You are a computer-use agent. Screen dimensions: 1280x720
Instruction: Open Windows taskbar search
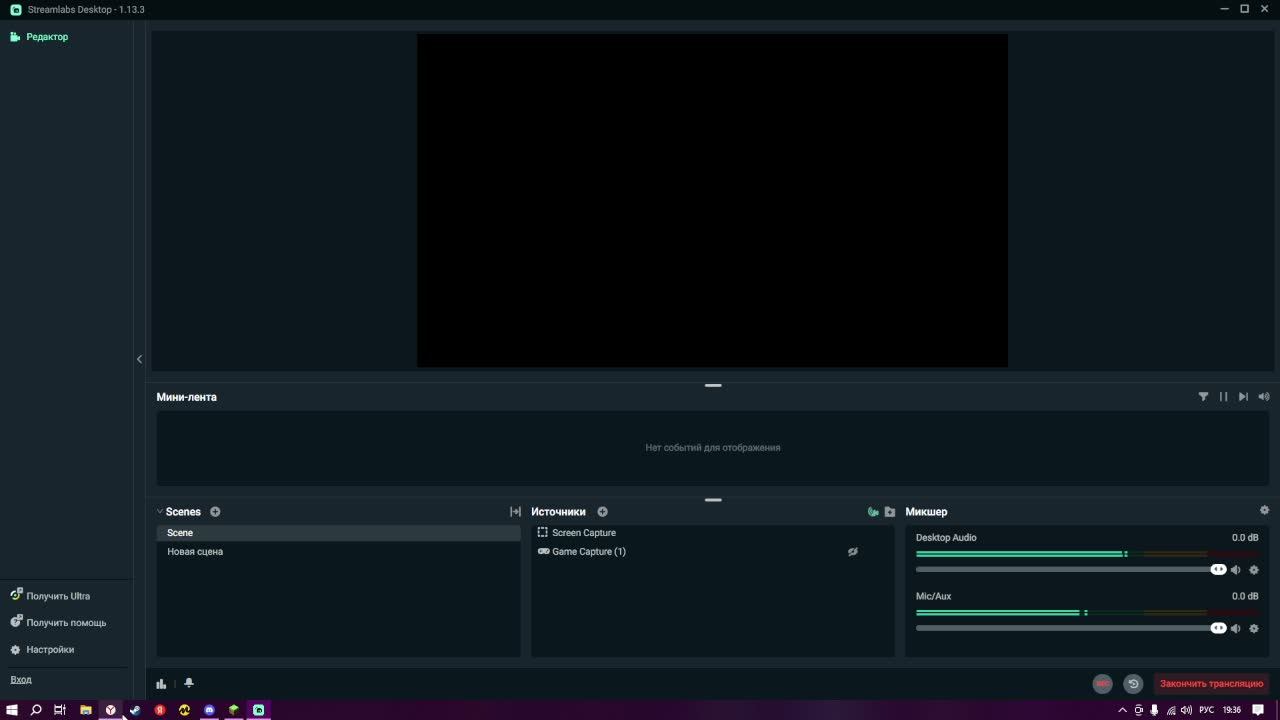(x=36, y=710)
